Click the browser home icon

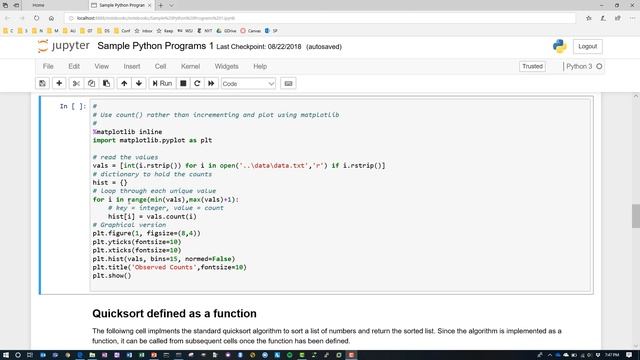(51, 18)
